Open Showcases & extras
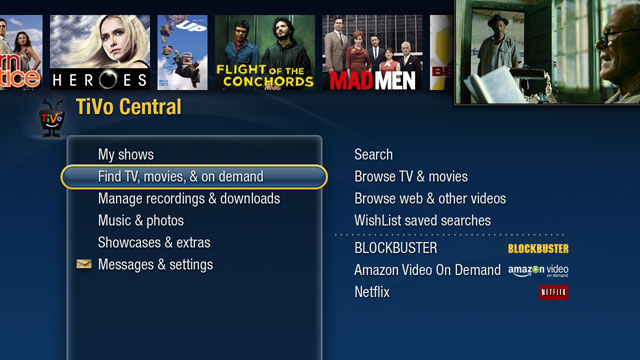Viewport: 640px width, 360px height. [154, 243]
